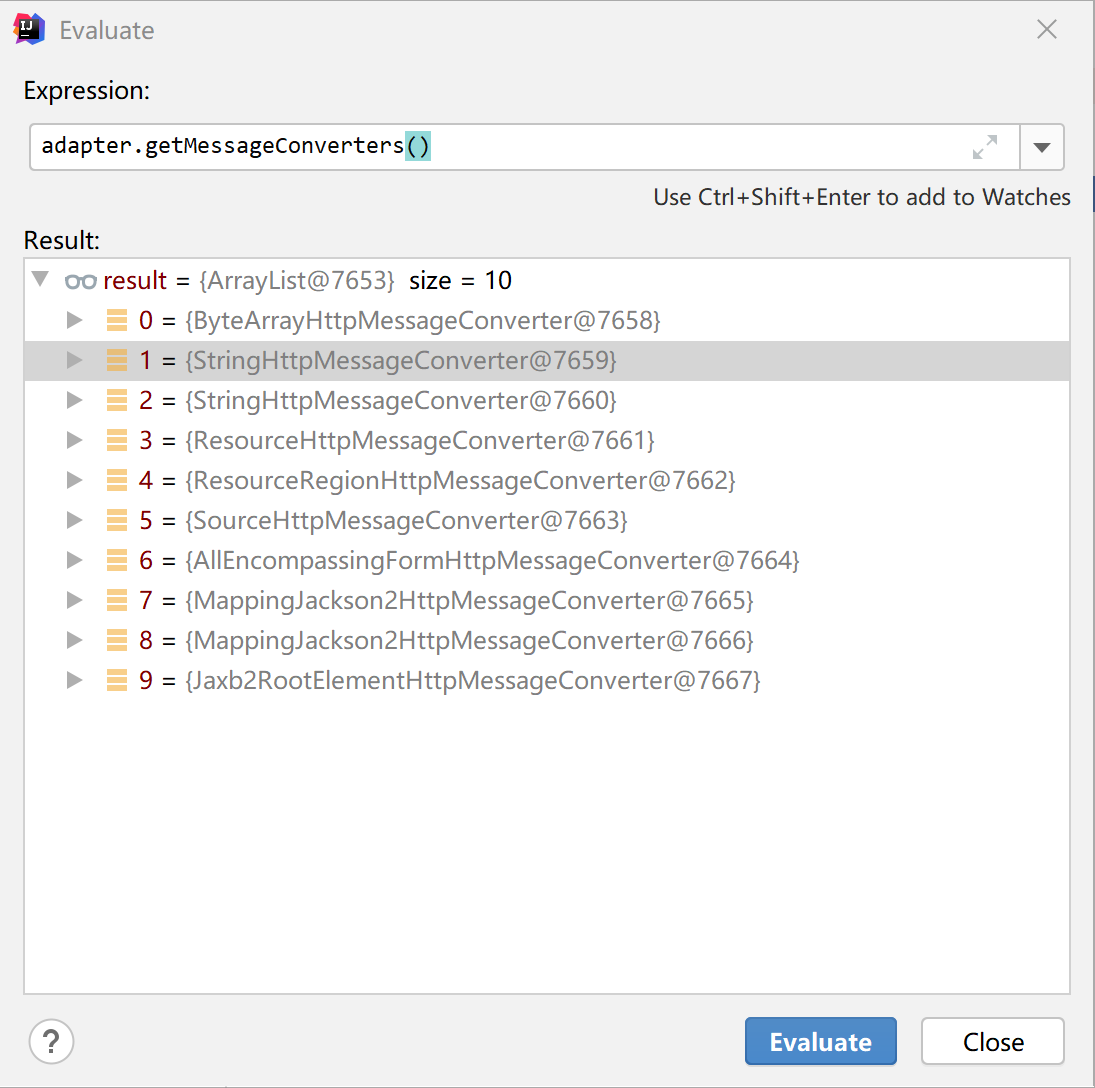The height and width of the screenshot is (1088, 1095).
Task: Select MappingJackson2HttpMessageConverter@7665 row
Action: tap(470, 601)
